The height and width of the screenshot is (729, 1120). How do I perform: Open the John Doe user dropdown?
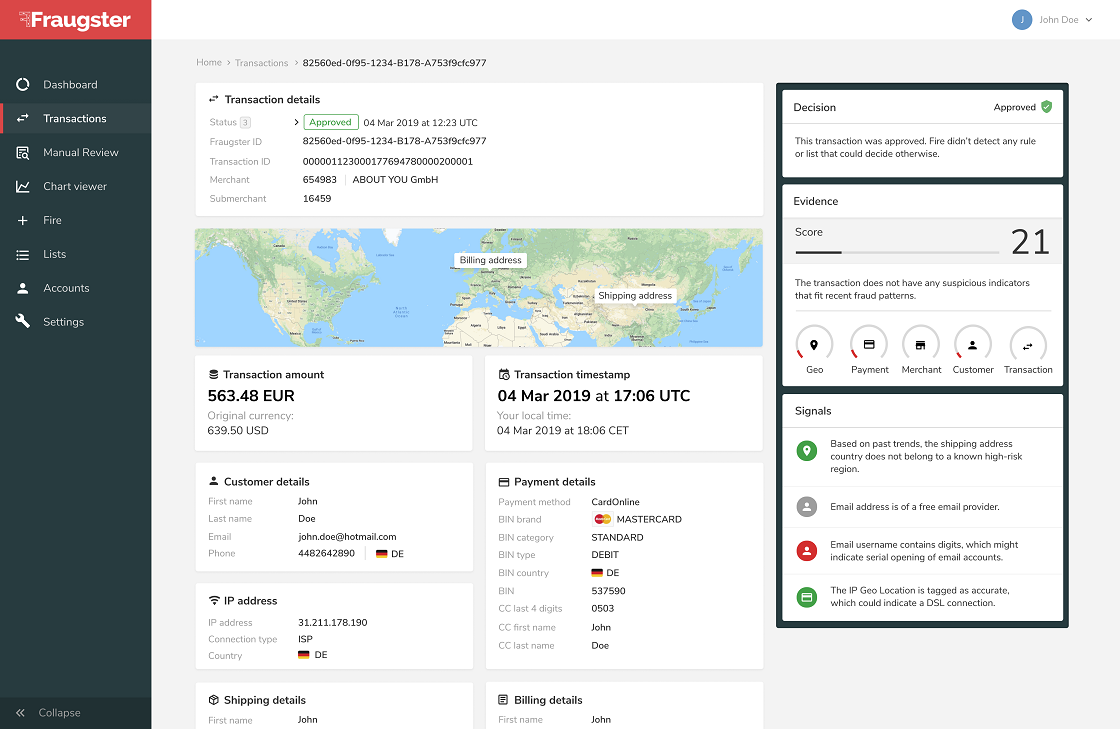pyautogui.click(x=1053, y=20)
